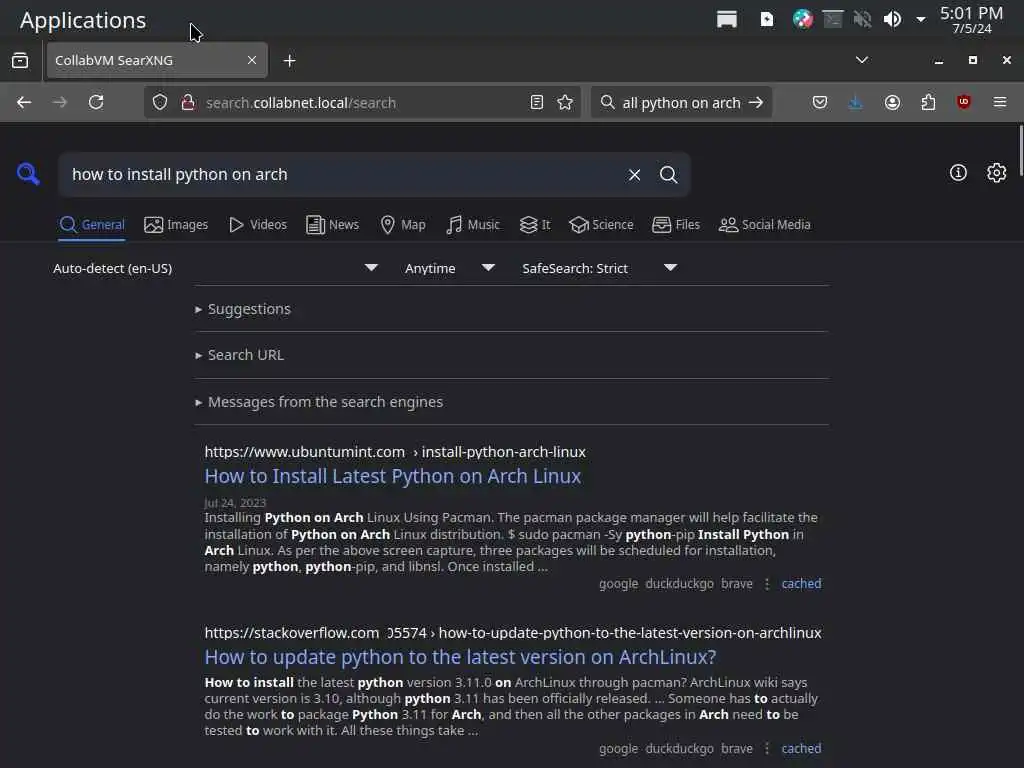Reload the current page
Viewport: 1024px width, 768px height.
[96, 103]
